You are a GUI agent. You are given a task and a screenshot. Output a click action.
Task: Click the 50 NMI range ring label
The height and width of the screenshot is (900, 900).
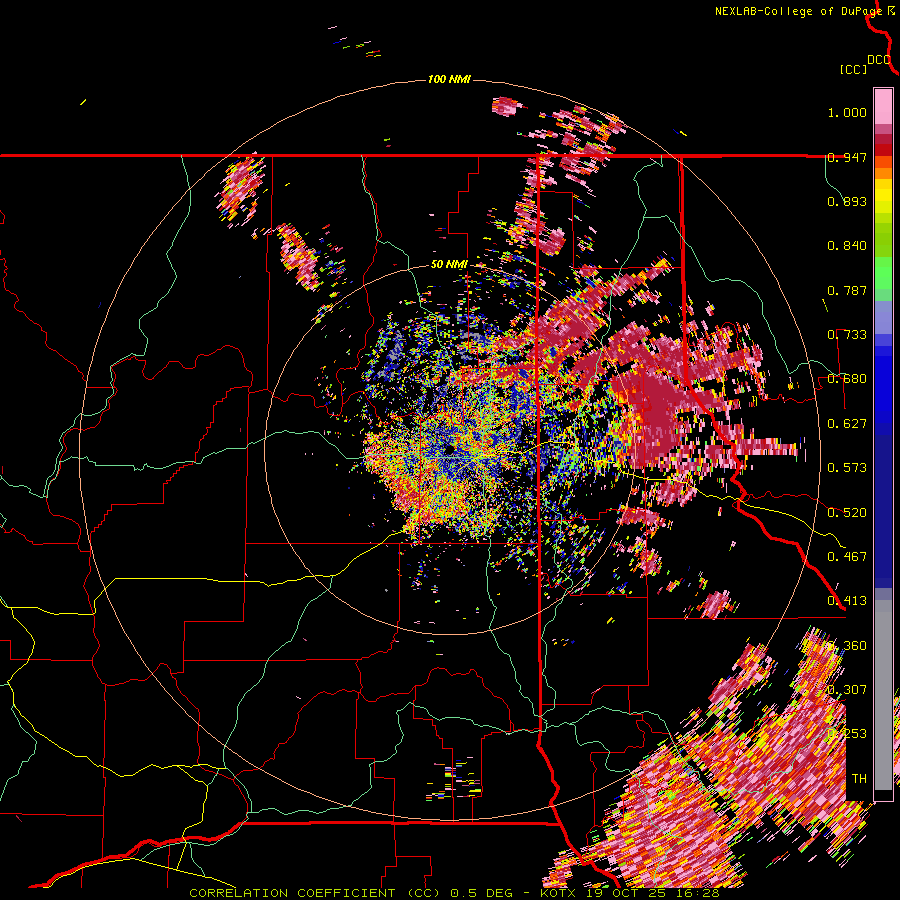(x=449, y=265)
